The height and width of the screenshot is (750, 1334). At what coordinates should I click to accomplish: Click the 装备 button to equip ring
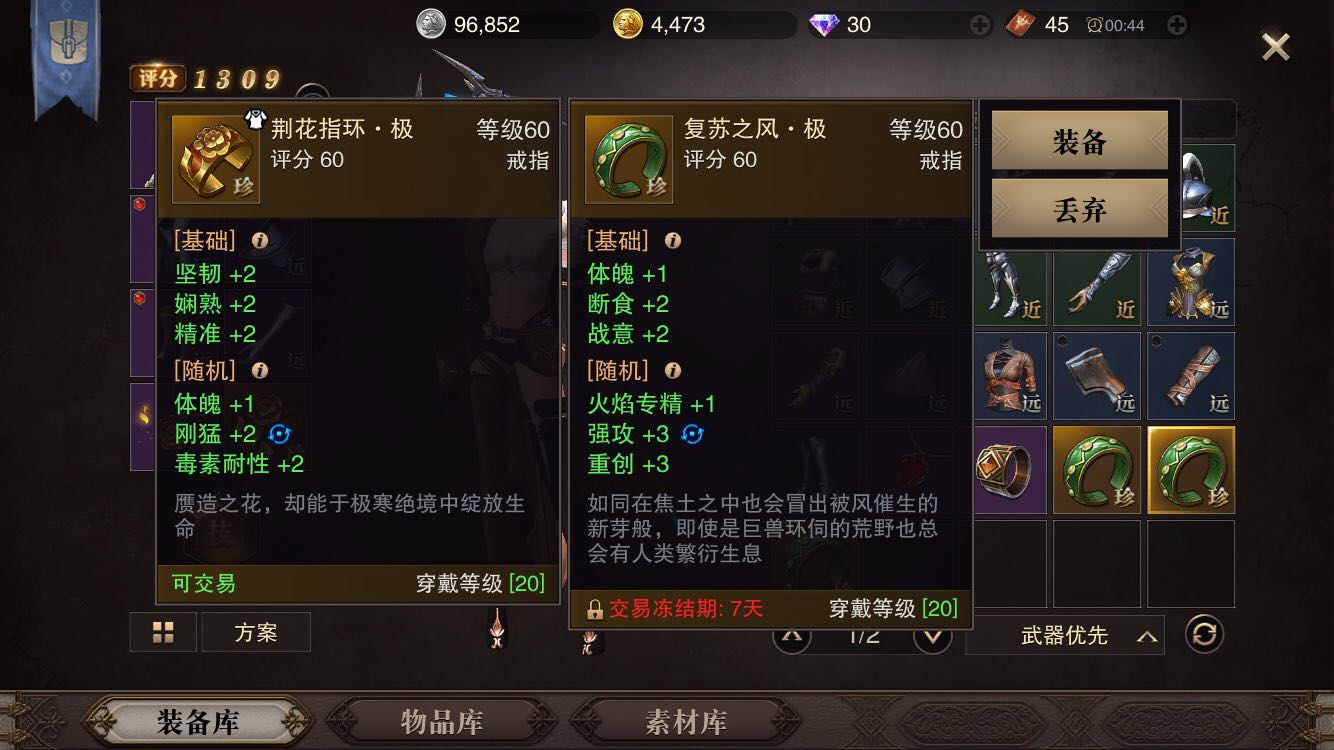pyautogui.click(x=1080, y=141)
